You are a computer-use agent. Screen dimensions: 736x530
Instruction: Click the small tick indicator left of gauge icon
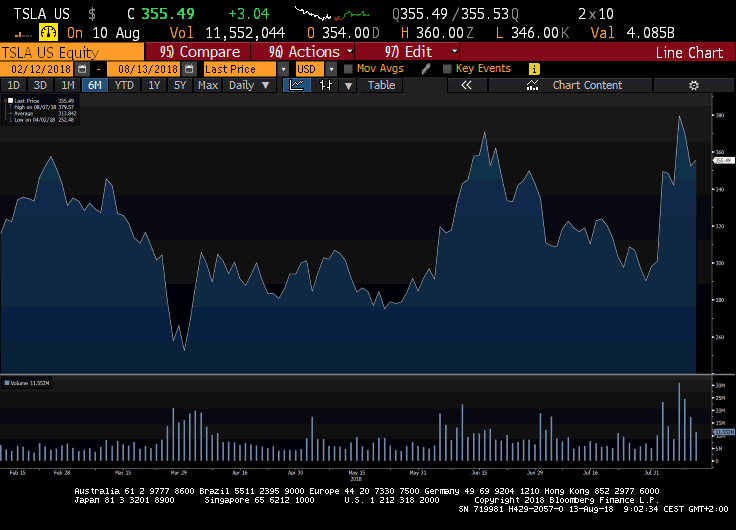coord(23,34)
